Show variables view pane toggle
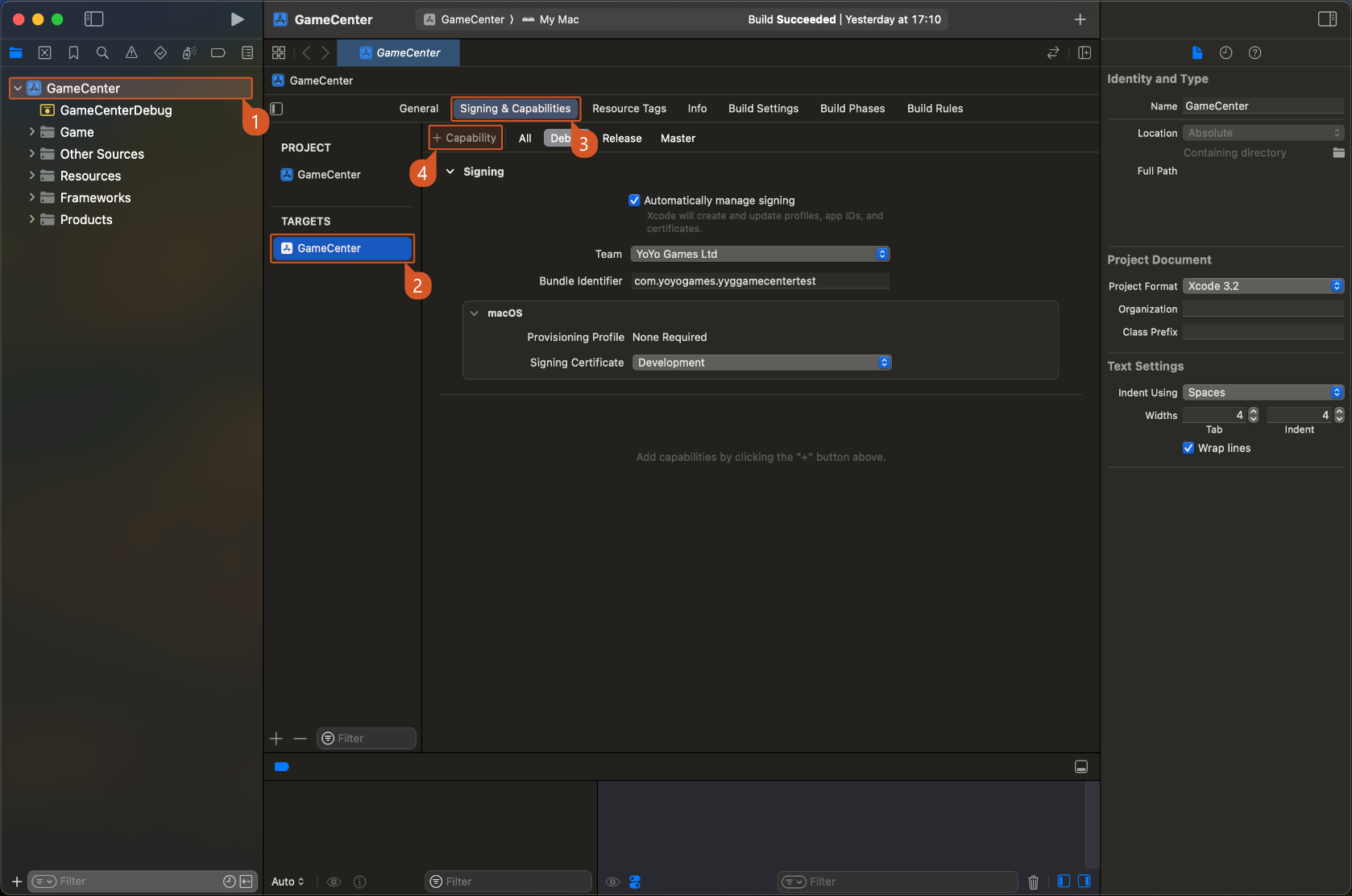Image resolution: width=1352 pixels, height=896 pixels. click(1064, 881)
